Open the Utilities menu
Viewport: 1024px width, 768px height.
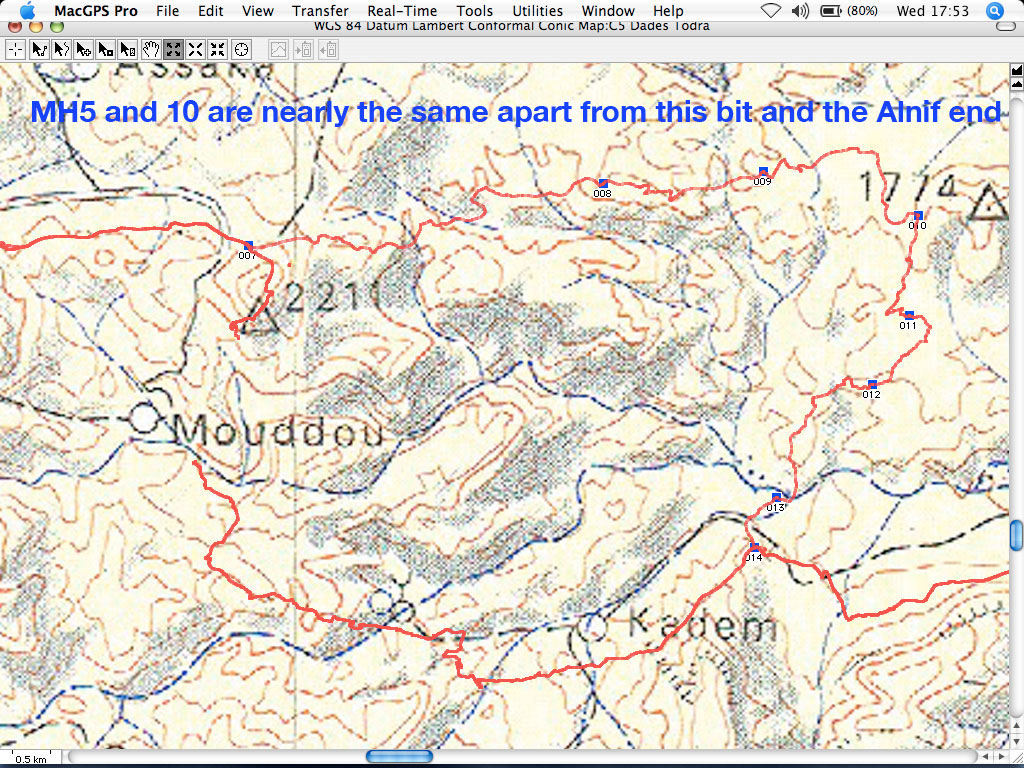click(x=537, y=11)
